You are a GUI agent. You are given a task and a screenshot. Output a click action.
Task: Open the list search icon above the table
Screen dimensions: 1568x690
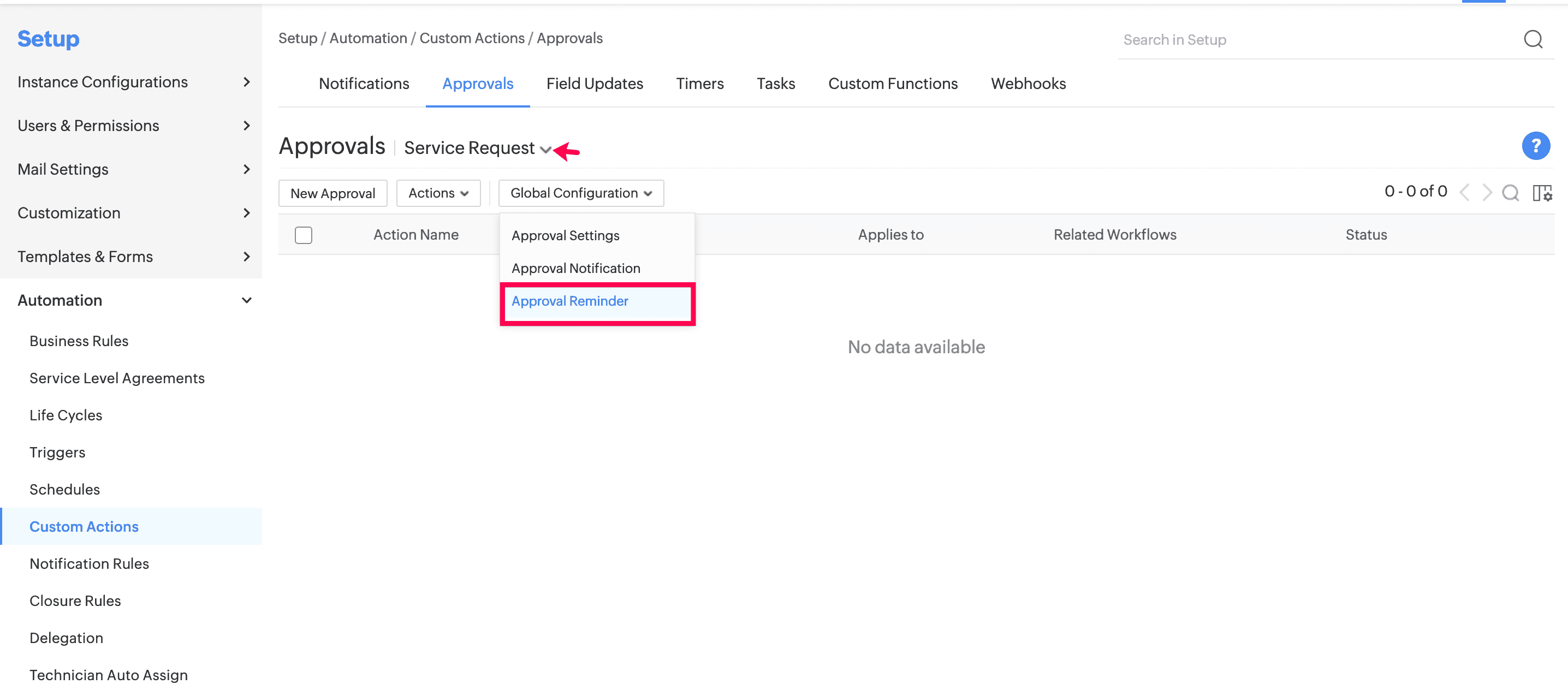(x=1510, y=193)
